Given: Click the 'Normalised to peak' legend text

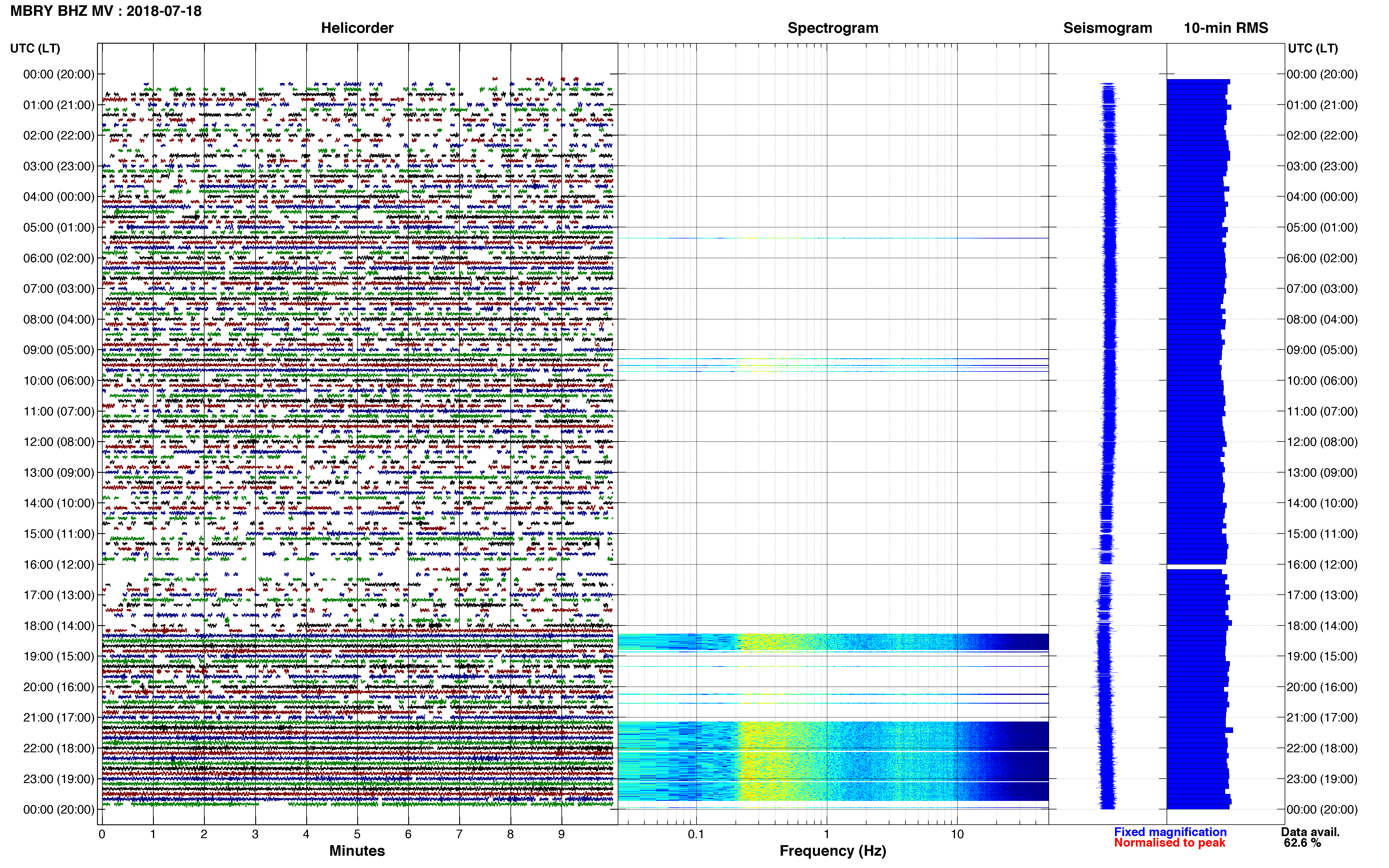Looking at the screenshot, I should pyautogui.click(x=1170, y=843).
